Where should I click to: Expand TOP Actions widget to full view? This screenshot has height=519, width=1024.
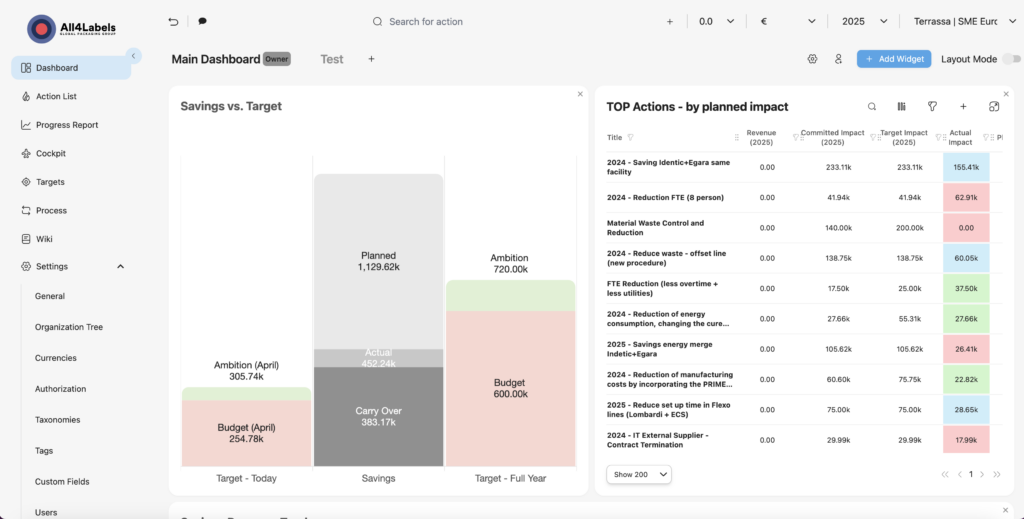[x=993, y=106]
